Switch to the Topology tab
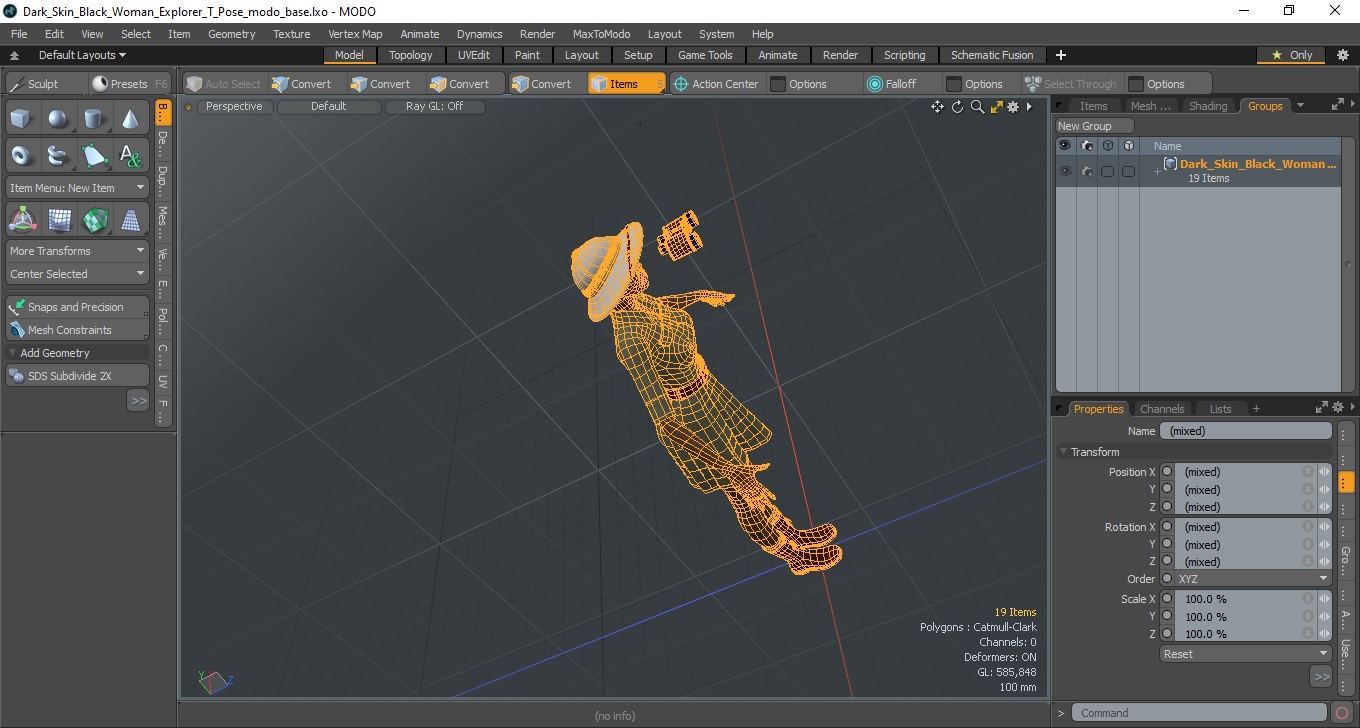The image size is (1360, 728). click(x=411, y=55)
